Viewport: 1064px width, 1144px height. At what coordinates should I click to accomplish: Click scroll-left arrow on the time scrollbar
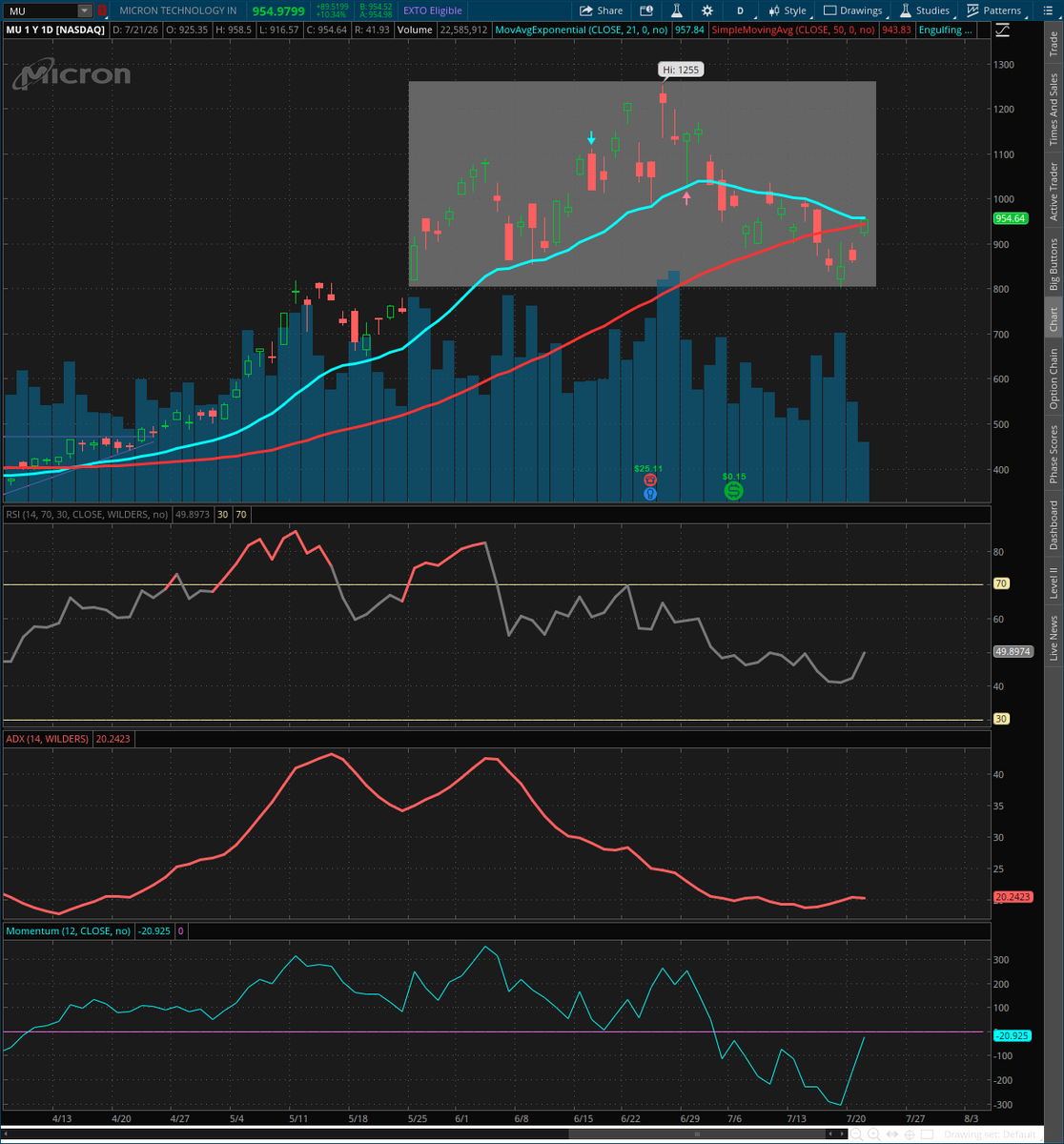pos(830,1134)
